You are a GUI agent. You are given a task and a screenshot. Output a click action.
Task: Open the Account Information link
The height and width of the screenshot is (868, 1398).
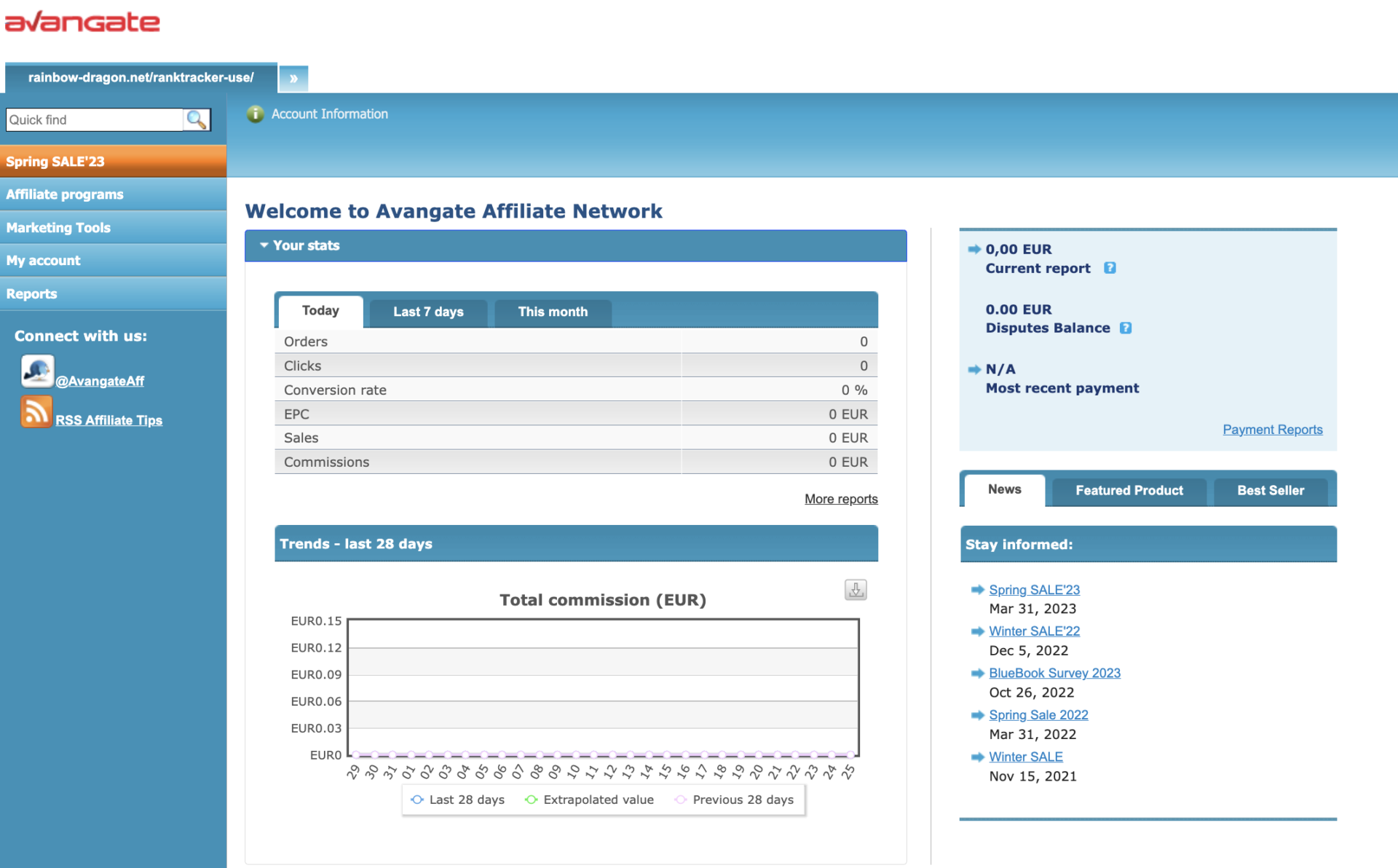tap(330, 114)
